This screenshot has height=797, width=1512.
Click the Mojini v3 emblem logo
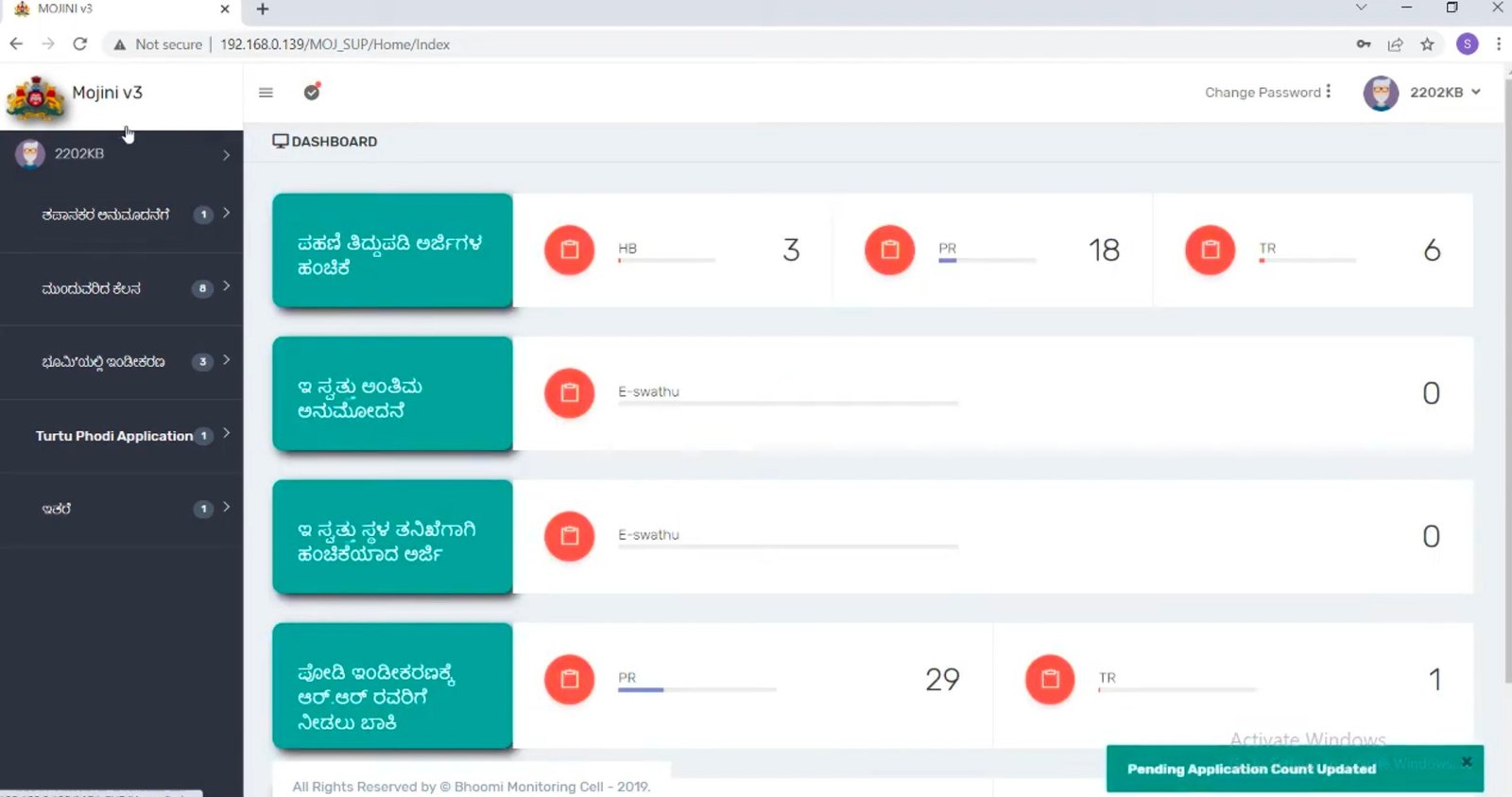coord(36,97)
